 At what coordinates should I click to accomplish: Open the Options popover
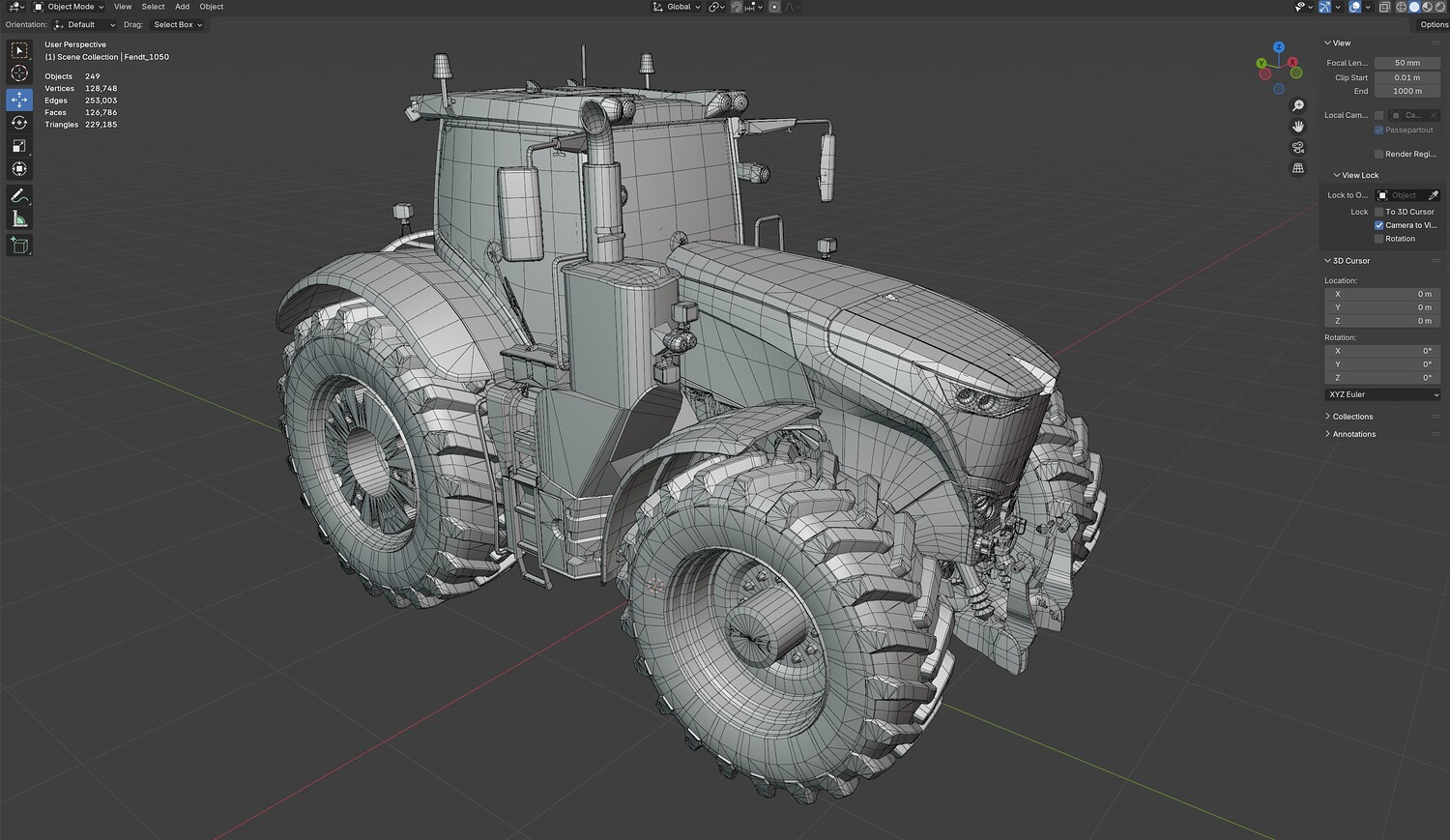point(1434,24)
